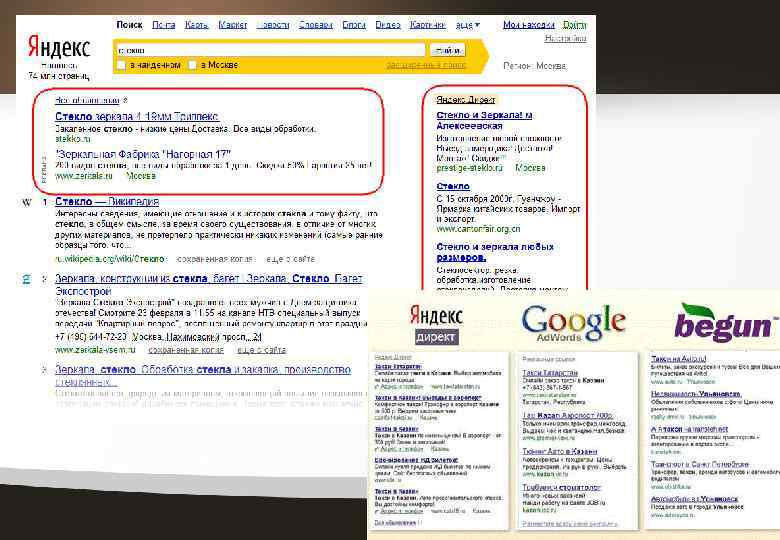Click 'ещё с сайта' under the zerkala-vsem.ru result
Screen dimensions: 780x540
pos(261,350)
